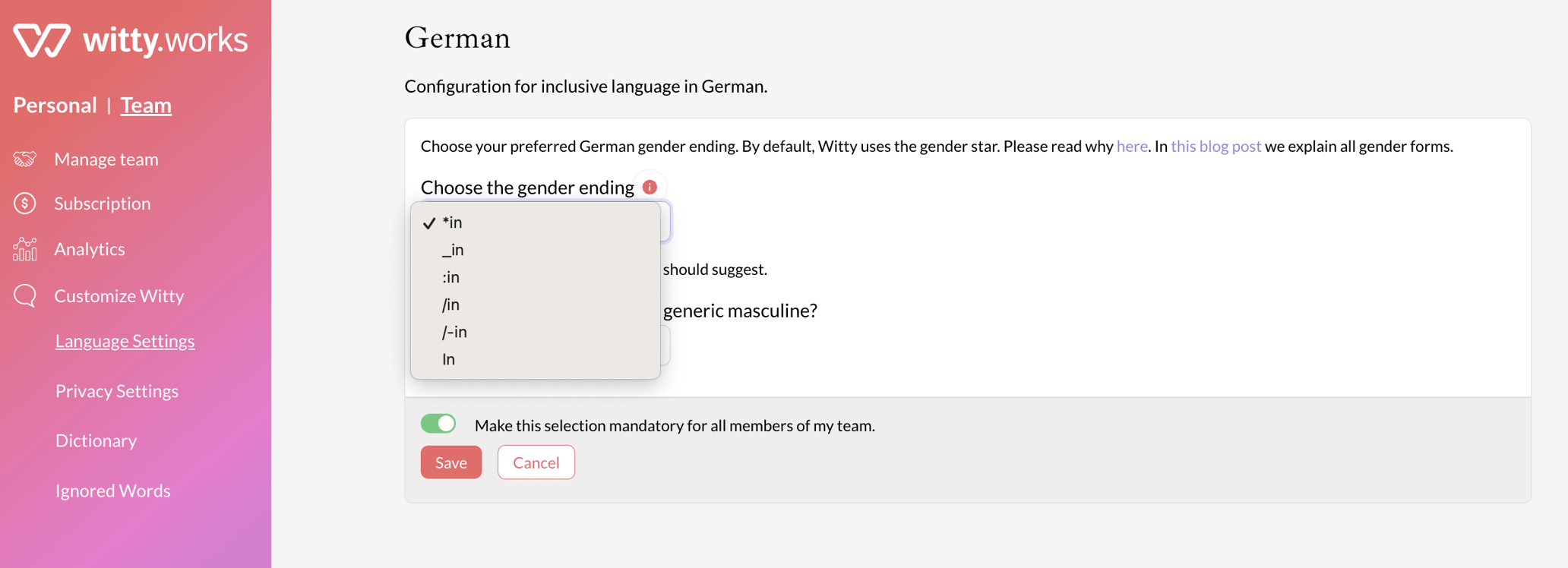This screenshot has width=1568, height=568.
Task: Switch to the Personal tab
Action: tap(55, 105)
